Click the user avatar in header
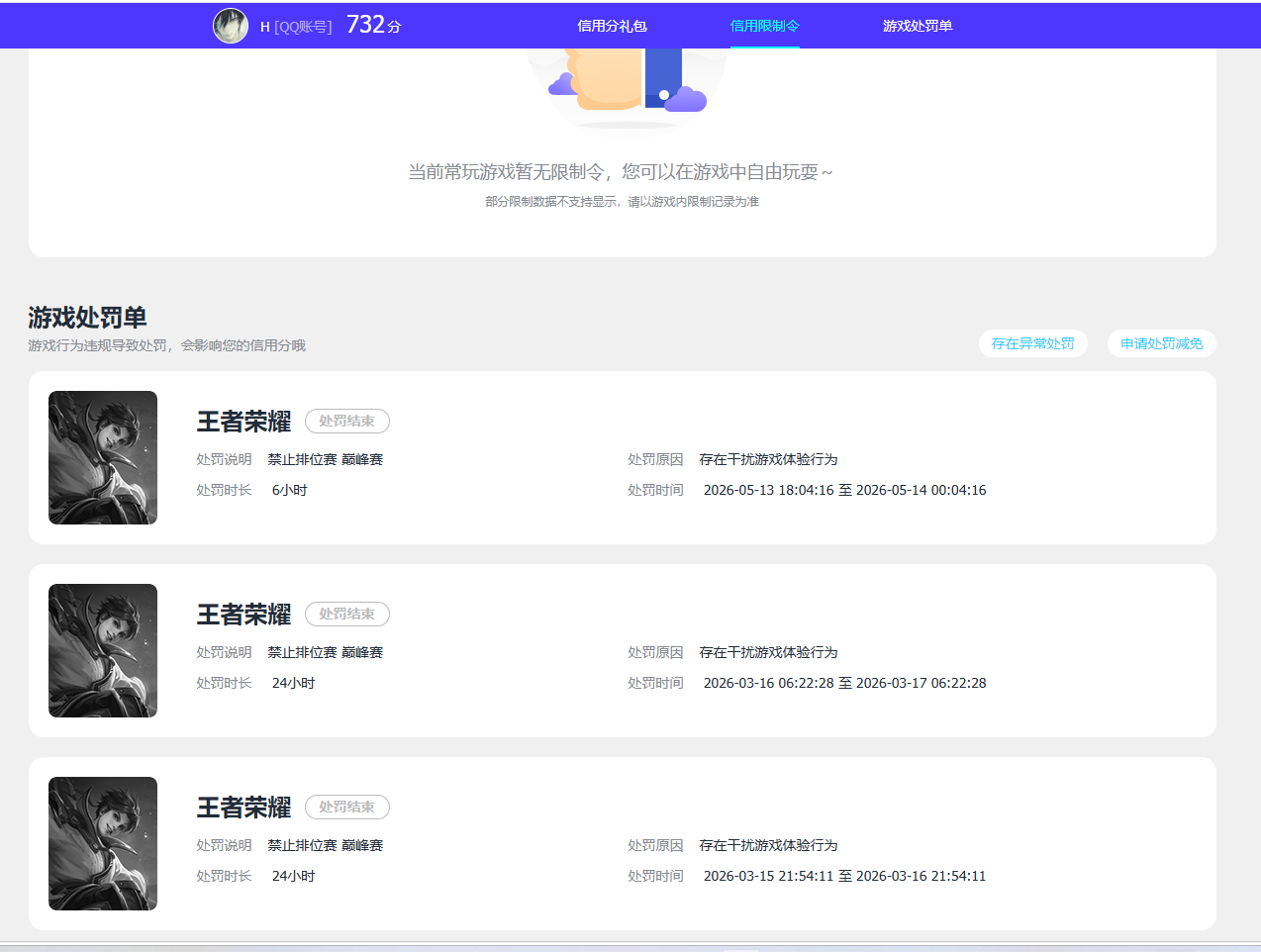This screenshot has width=1261, height=952. tap(231, 26)
